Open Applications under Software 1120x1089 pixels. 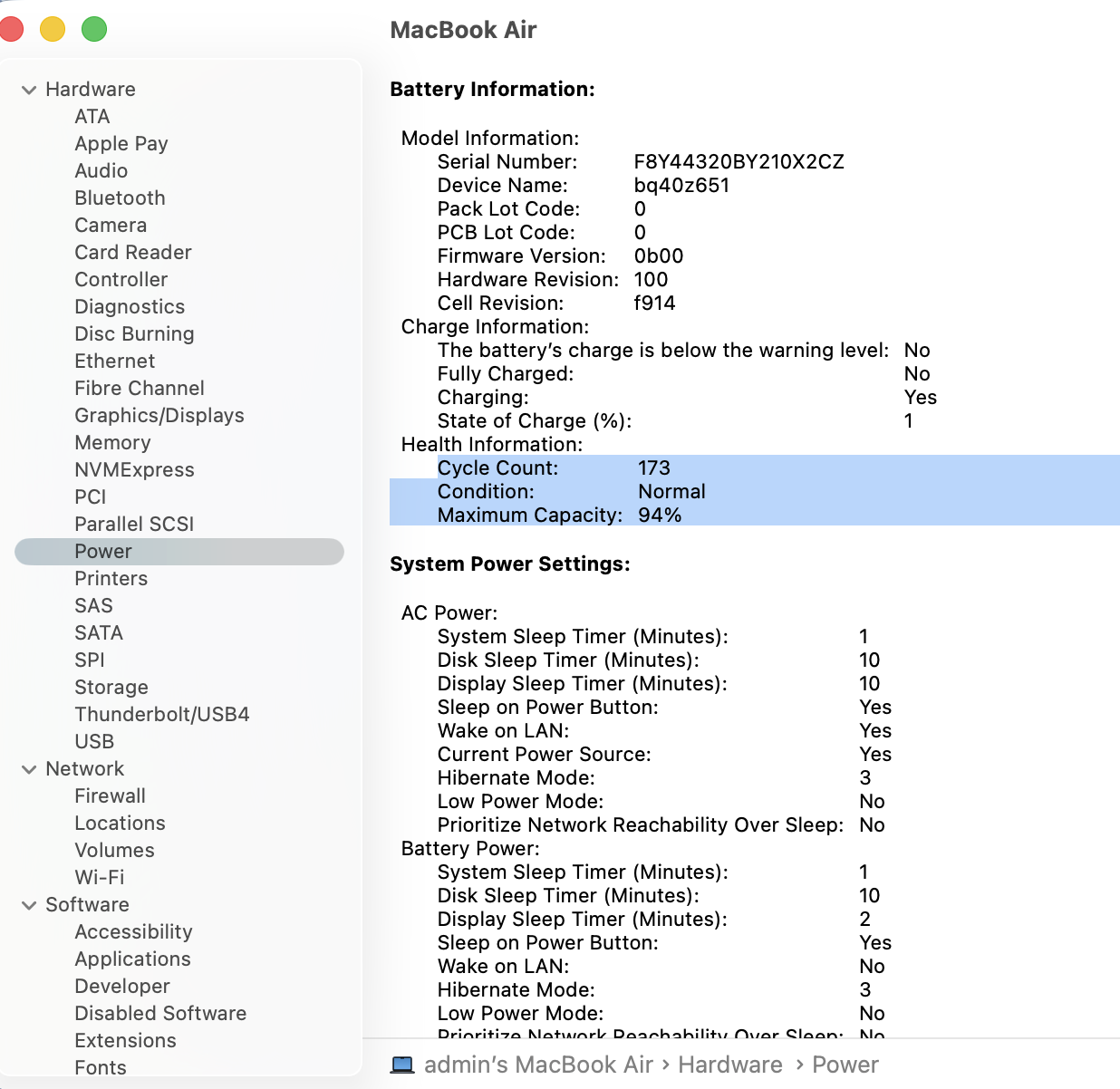(x=133, y=959)
